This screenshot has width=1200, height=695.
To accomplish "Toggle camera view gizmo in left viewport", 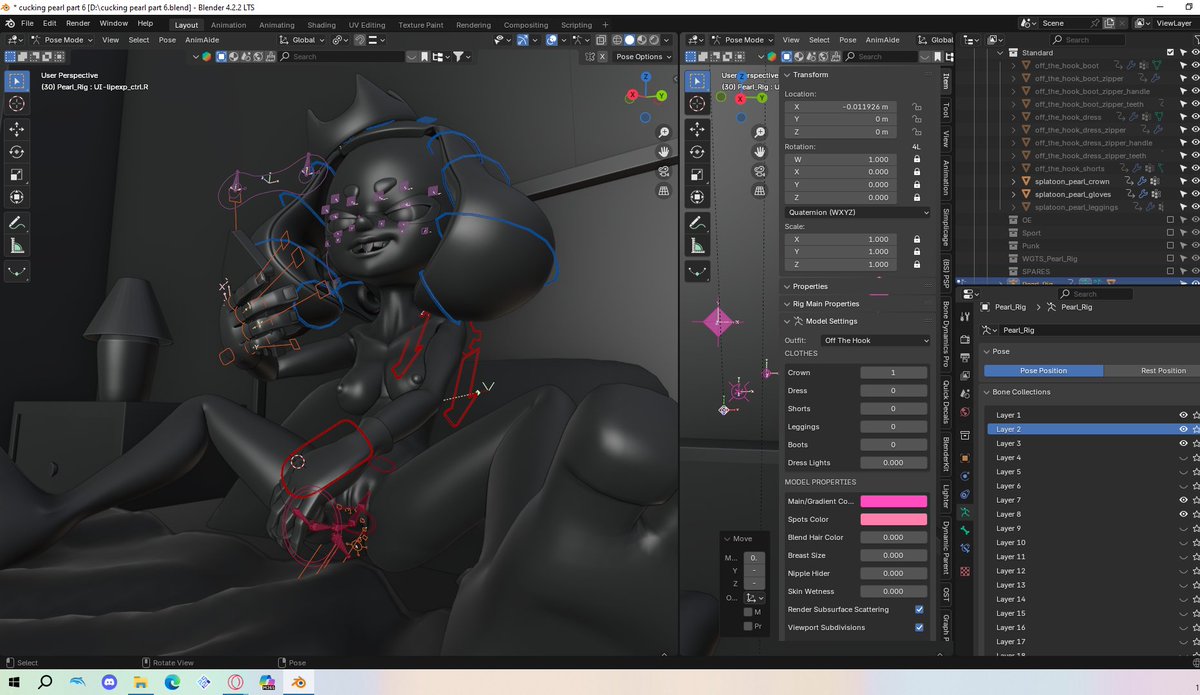I will tap(664, 171).
